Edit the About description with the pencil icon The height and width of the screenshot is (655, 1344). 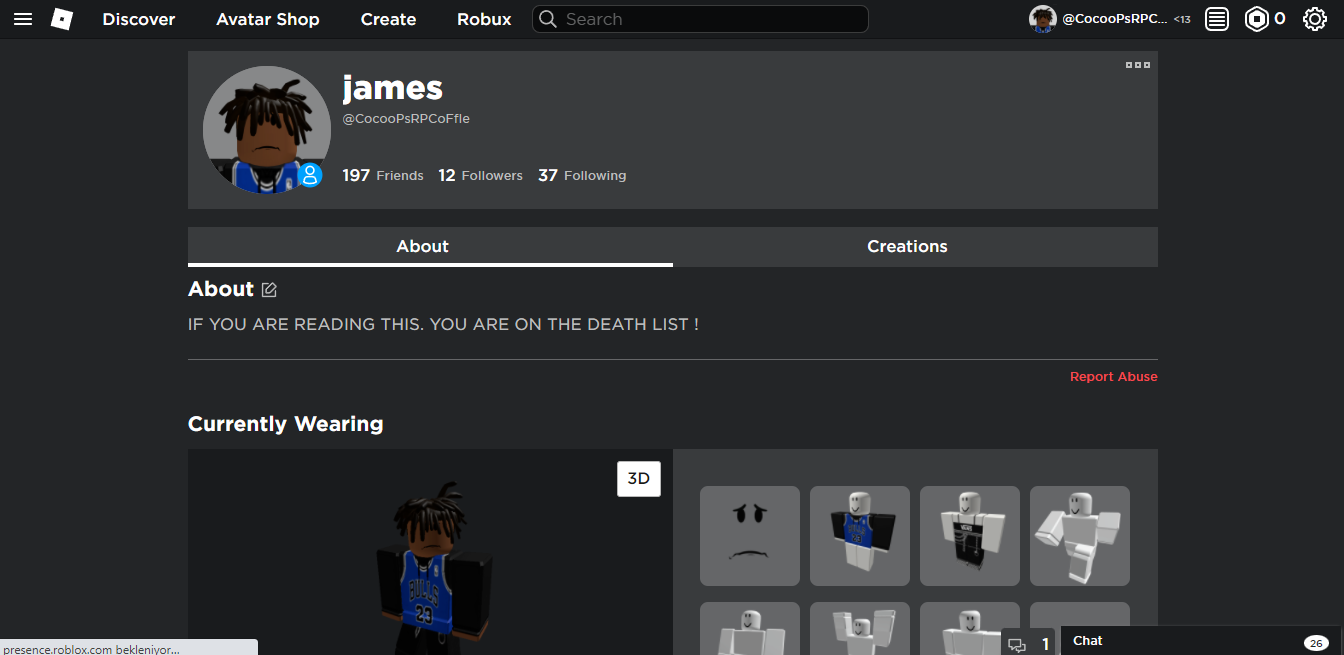(269, 290)
